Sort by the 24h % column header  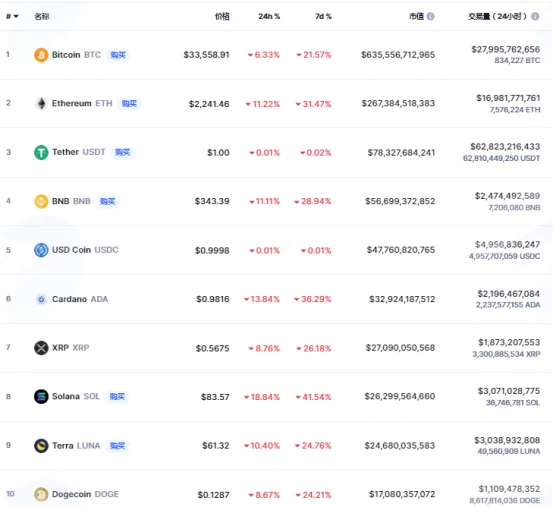pos(269,16)
